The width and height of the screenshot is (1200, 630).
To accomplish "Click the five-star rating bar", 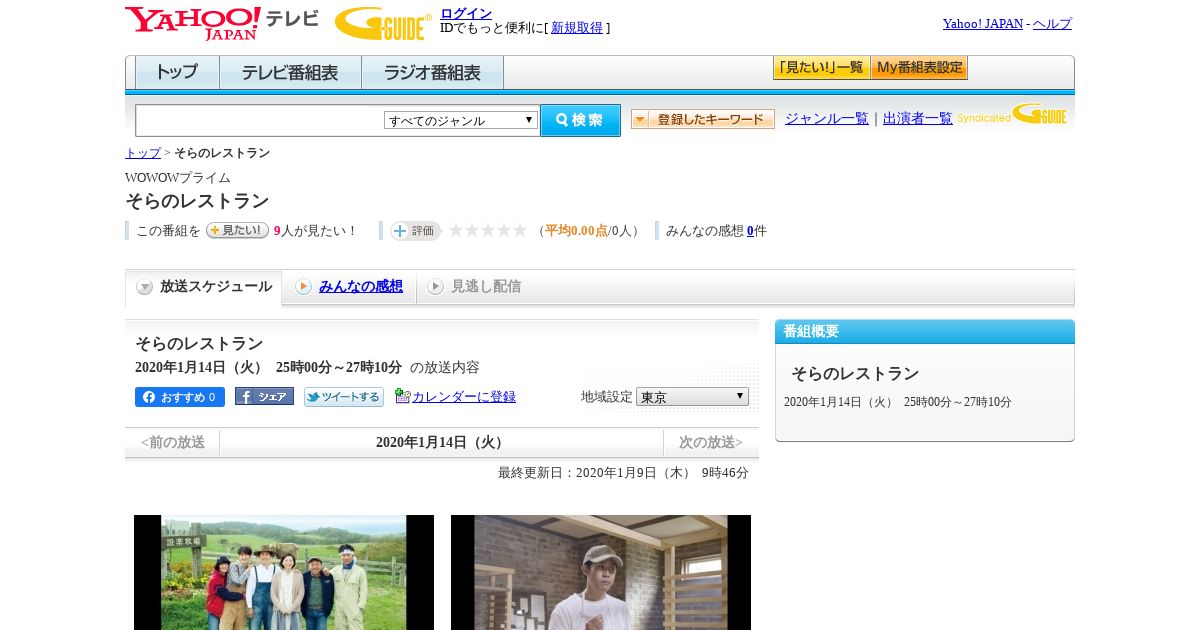I will click(x=488, y=230).
